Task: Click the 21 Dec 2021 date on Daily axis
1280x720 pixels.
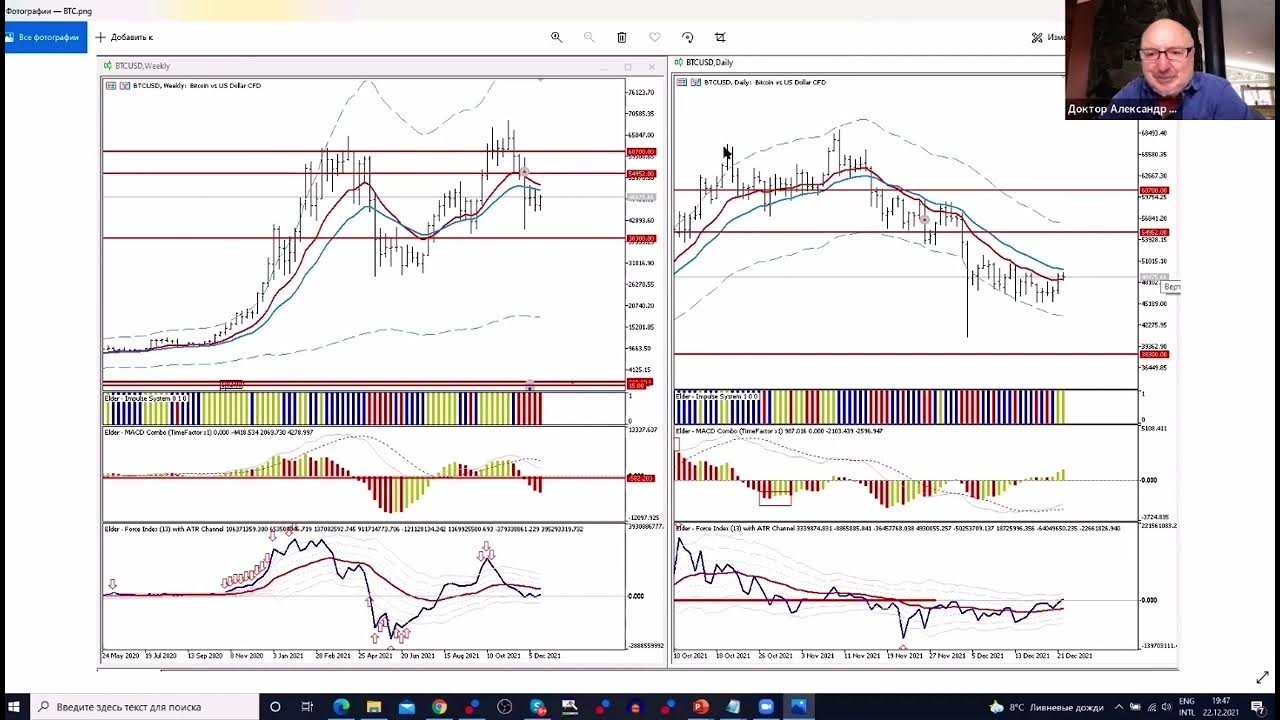Action: tap(1075, 656)
